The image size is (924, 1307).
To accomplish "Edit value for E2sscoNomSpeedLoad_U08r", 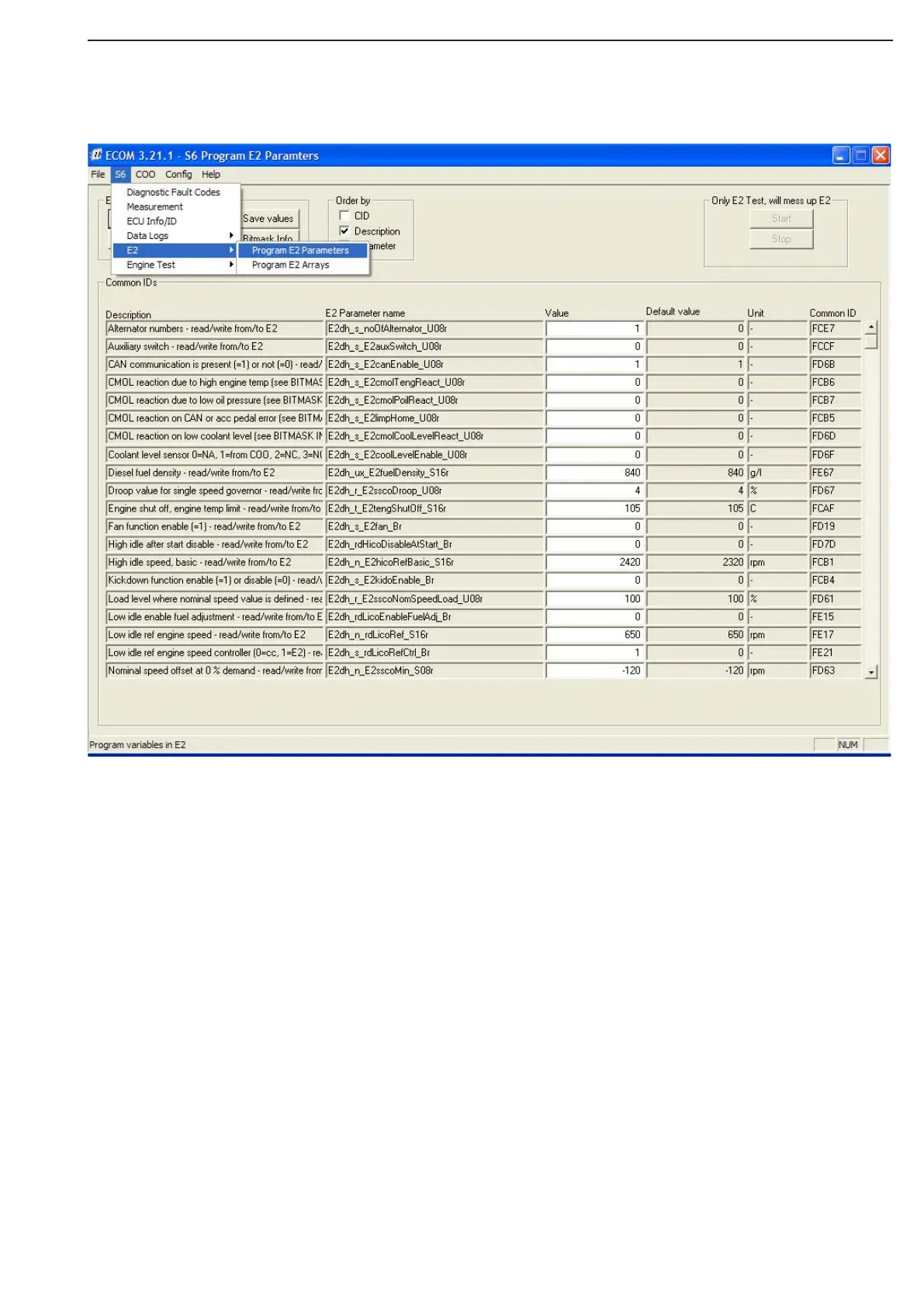I will click(595, 599).
